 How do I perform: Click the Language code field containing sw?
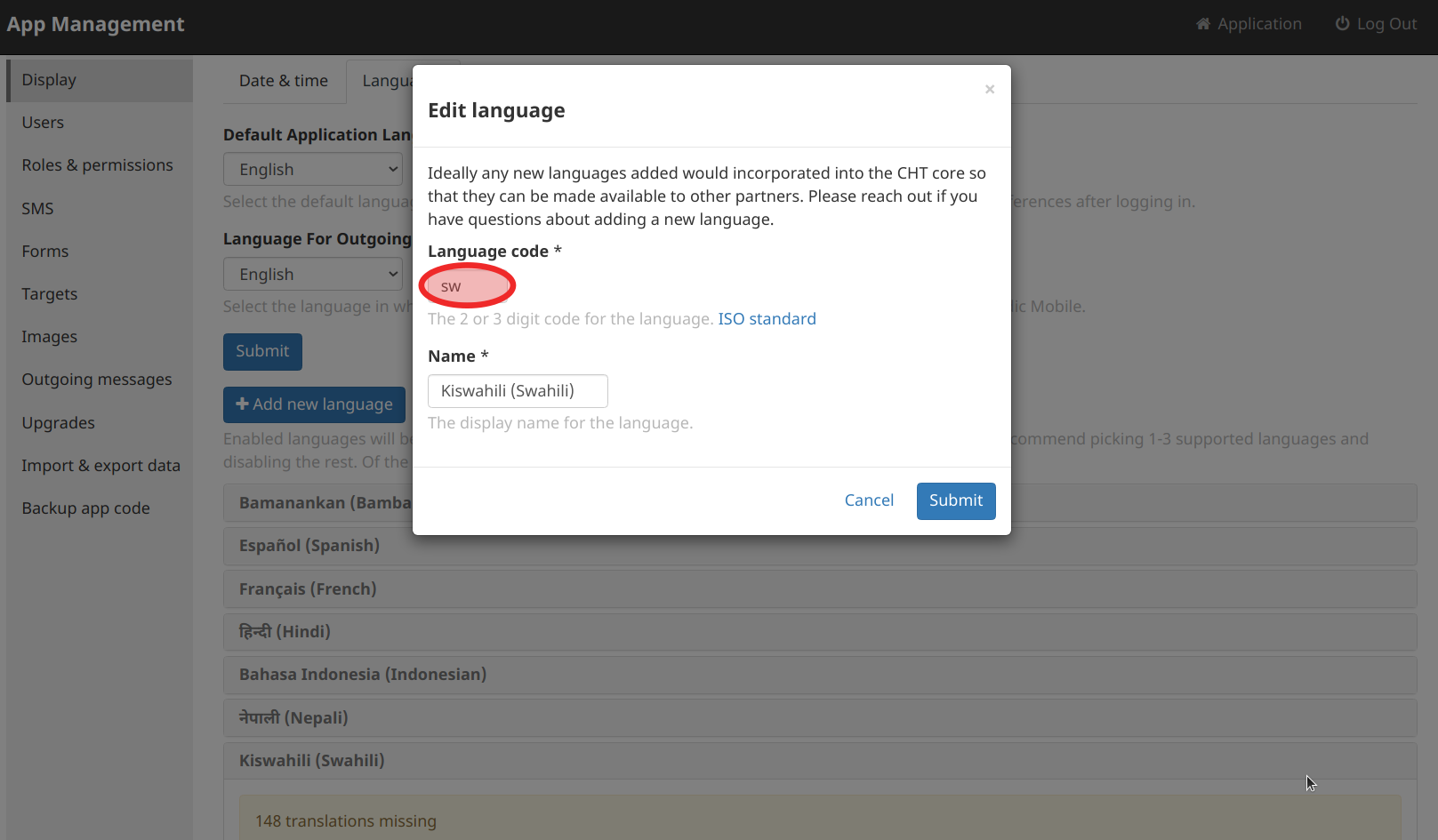(467, 286)
